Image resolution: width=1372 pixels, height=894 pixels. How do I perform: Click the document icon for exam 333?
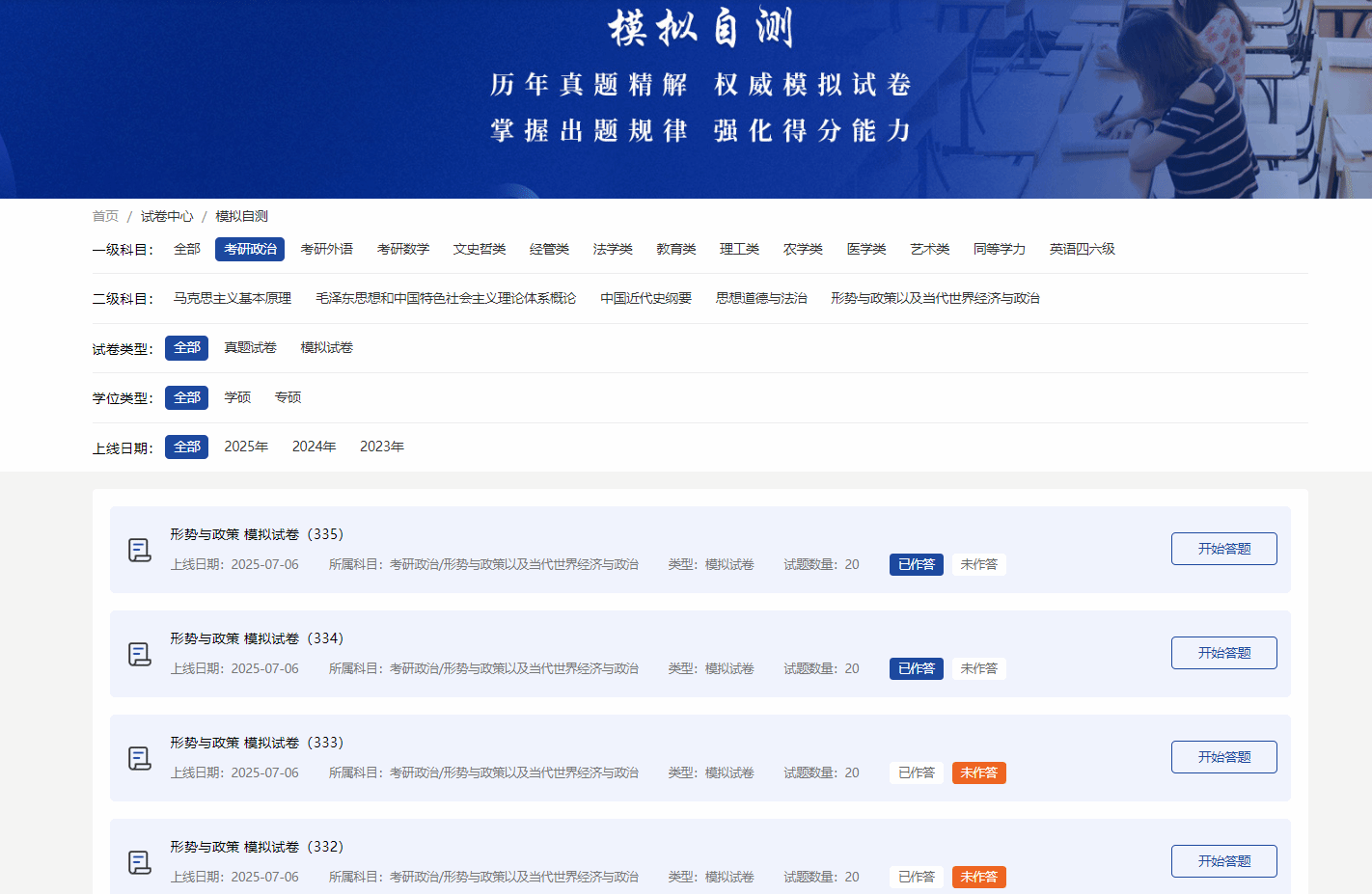(x=140, y=758)
